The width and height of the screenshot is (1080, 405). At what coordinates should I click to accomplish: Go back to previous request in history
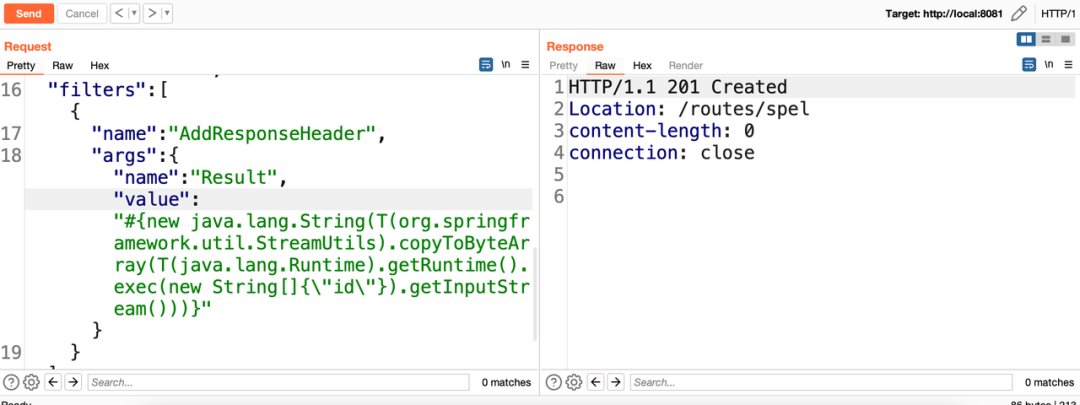point(120,13)
